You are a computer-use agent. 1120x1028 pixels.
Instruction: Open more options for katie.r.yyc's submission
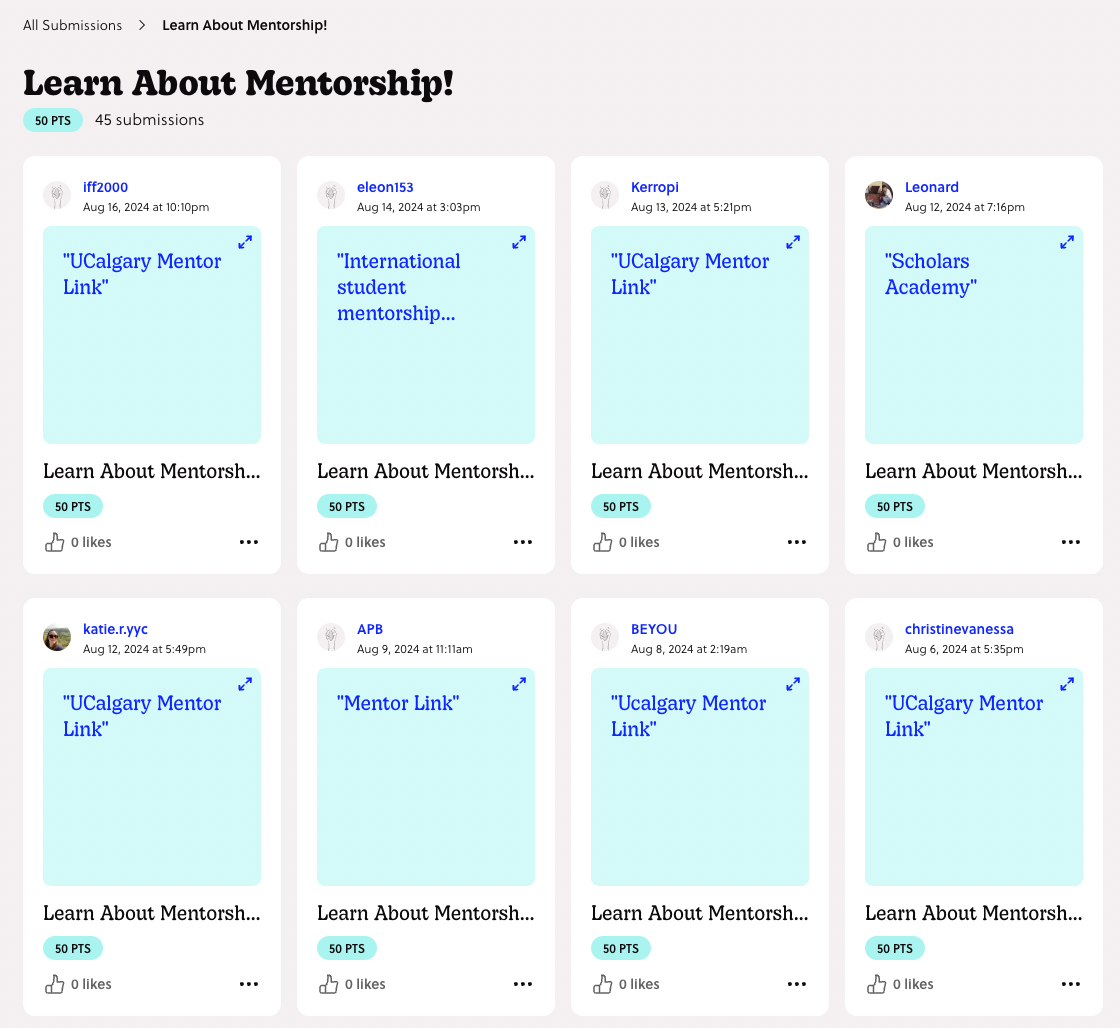pos(249,983)
